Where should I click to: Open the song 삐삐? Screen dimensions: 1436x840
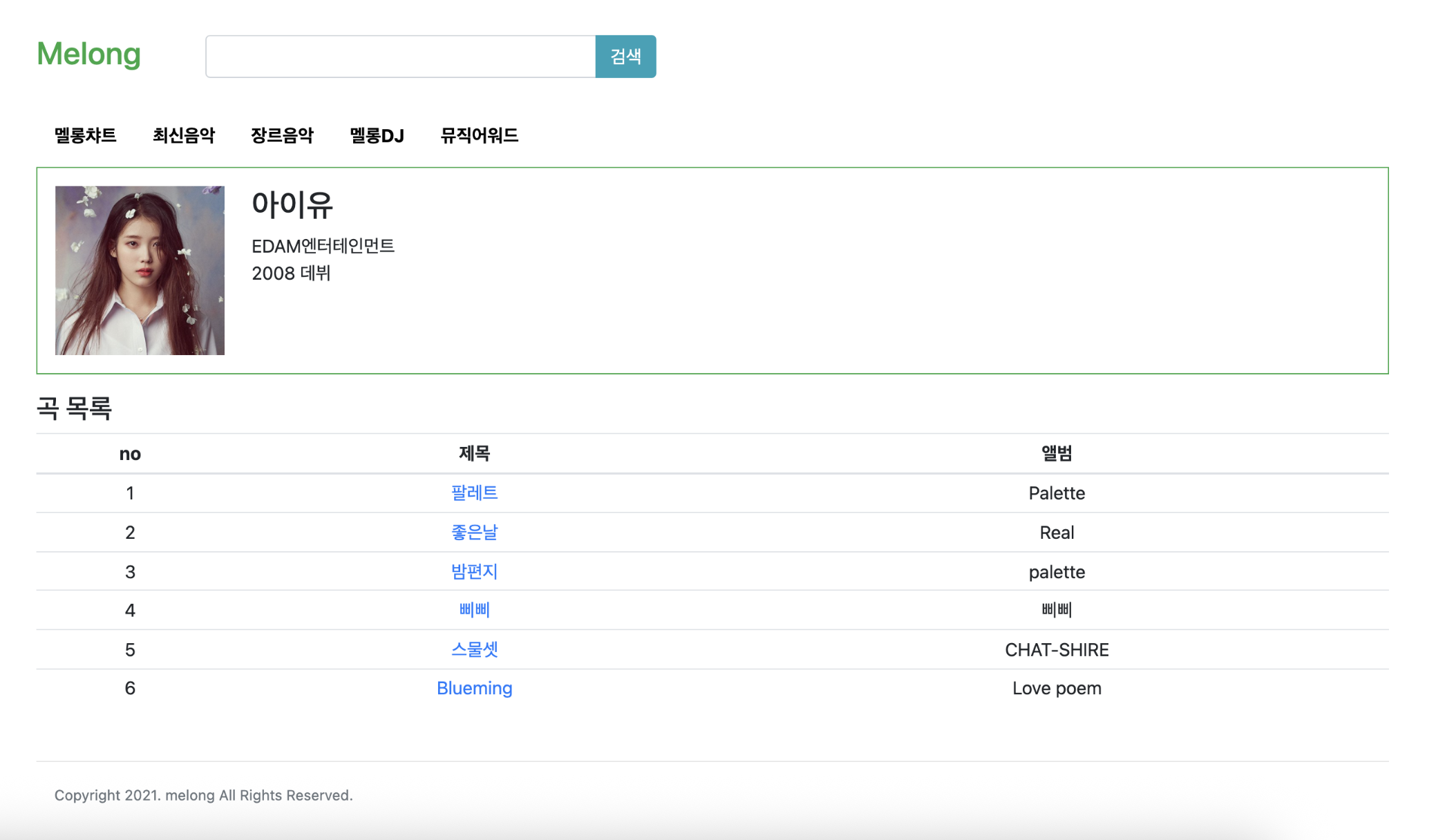pos(475,610)
